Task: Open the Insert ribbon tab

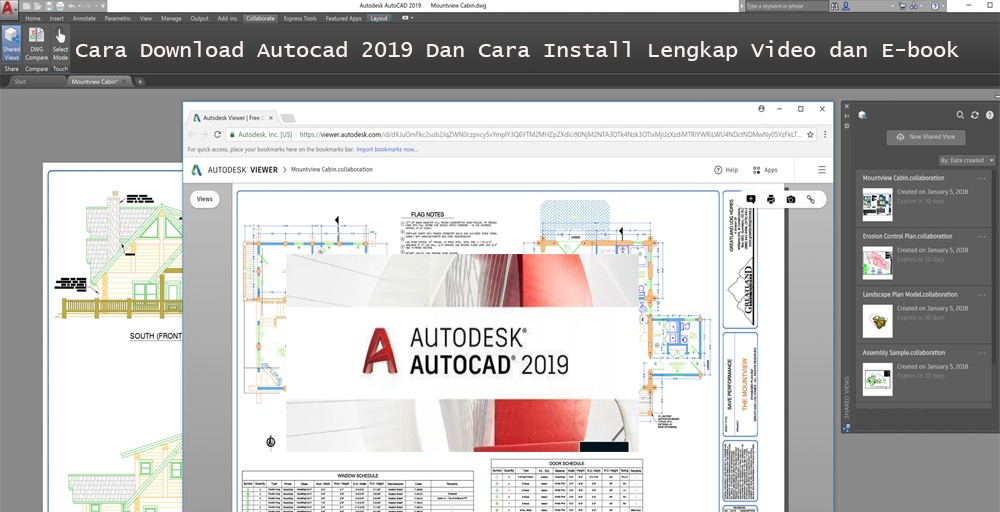Action: tap(57, 18)
